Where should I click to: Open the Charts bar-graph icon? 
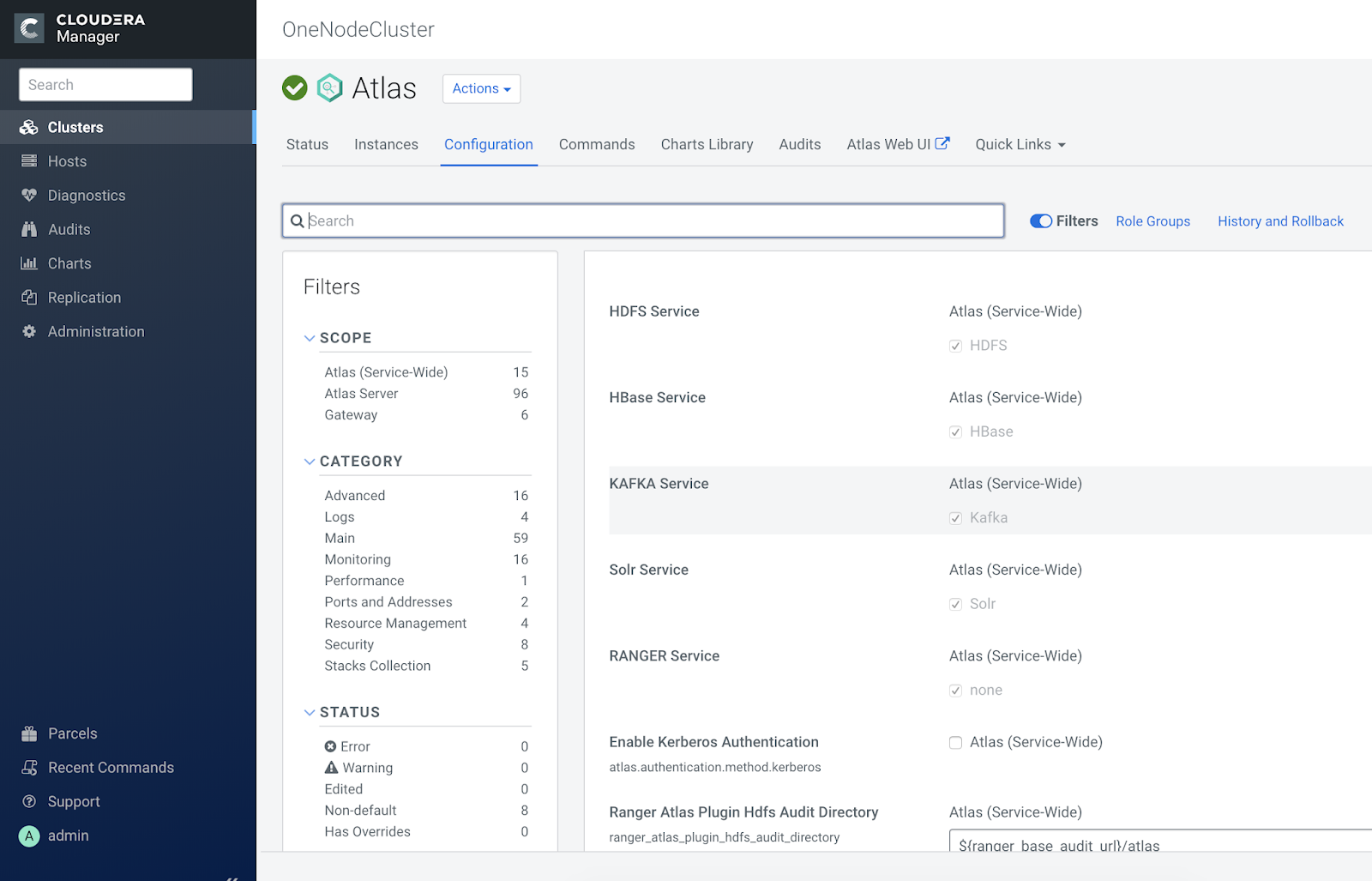click(29, 263)
